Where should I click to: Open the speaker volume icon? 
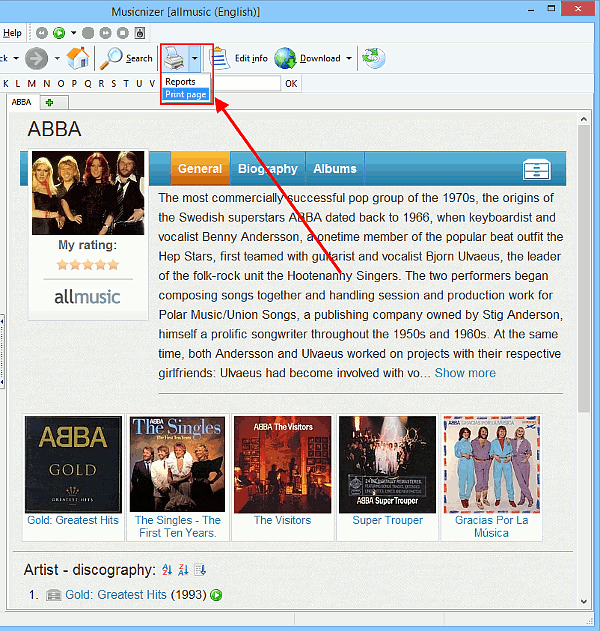(140, 33)
